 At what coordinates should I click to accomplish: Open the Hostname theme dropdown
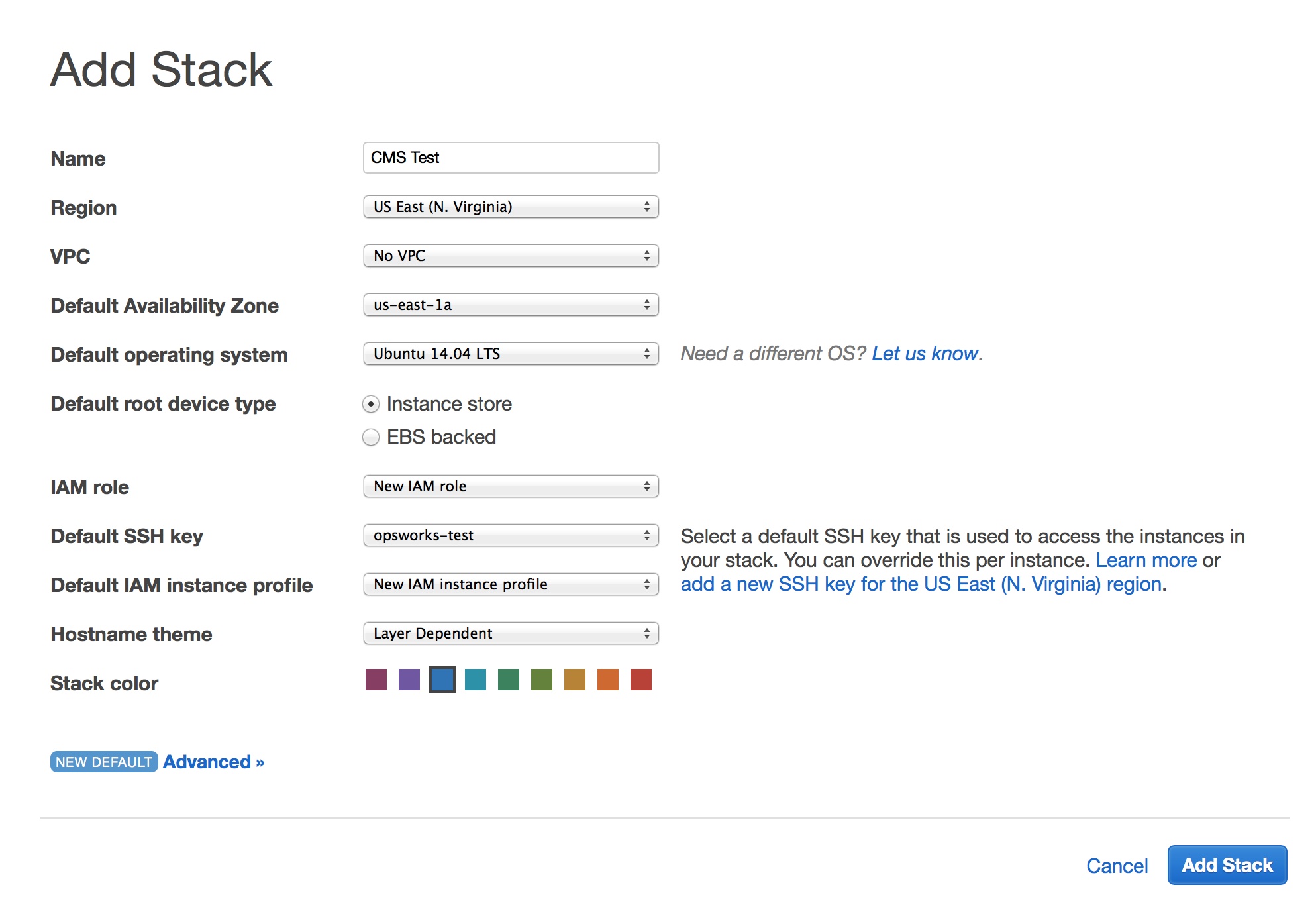click(511, 633)
